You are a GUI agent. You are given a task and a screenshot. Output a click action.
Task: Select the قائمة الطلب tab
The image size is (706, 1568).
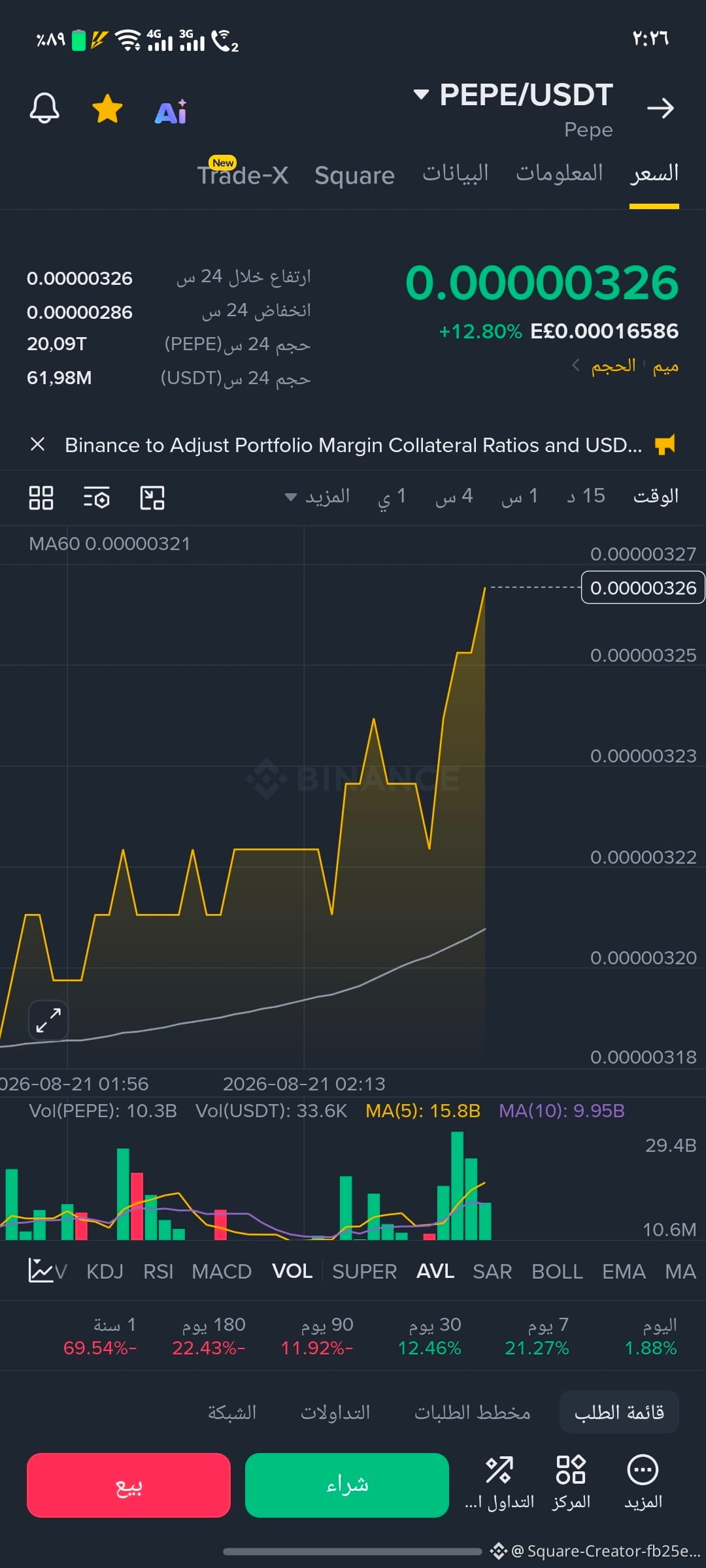tap(619, 1413)
